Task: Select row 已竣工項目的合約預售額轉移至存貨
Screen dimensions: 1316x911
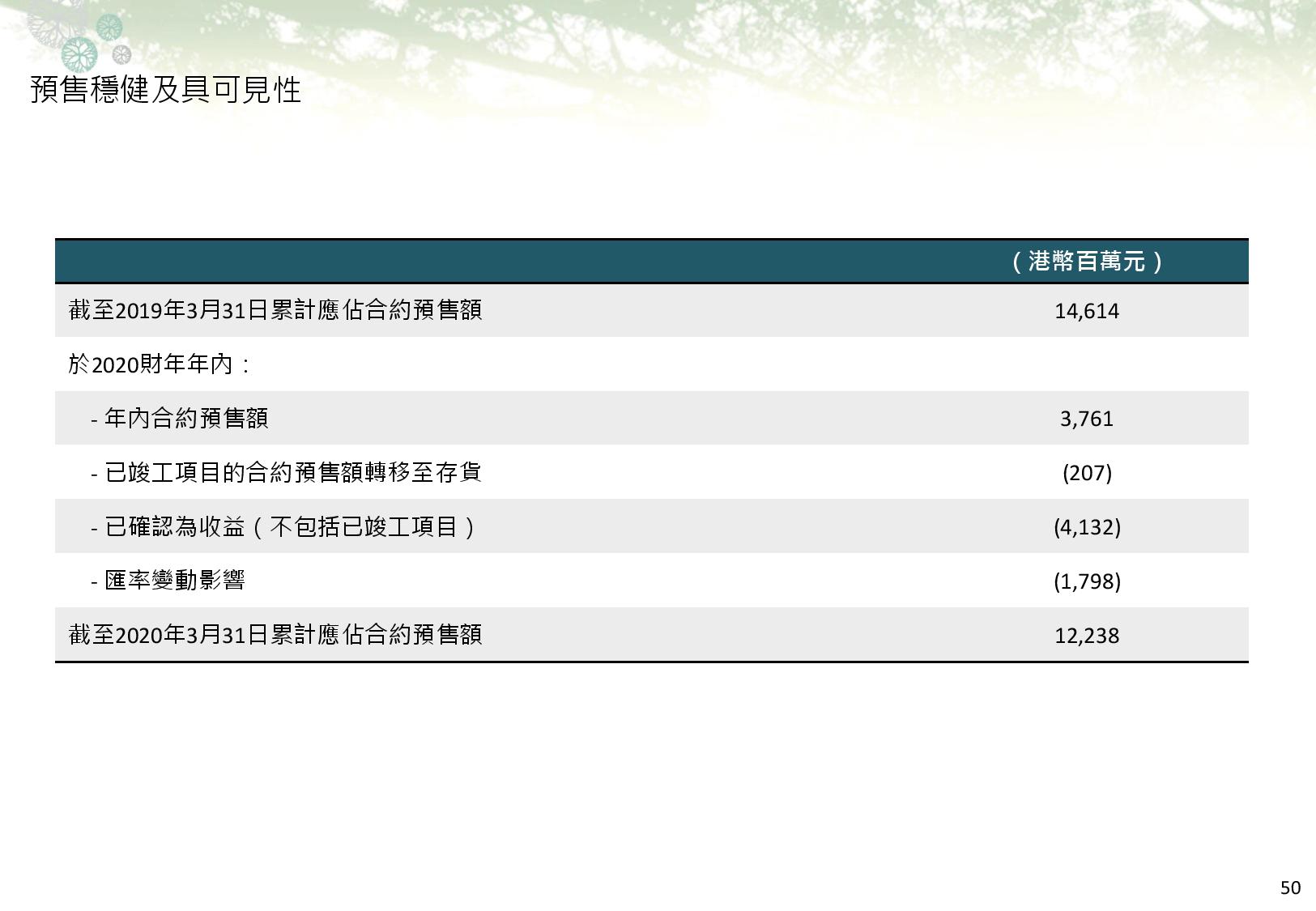Action: tap(652, 472)
